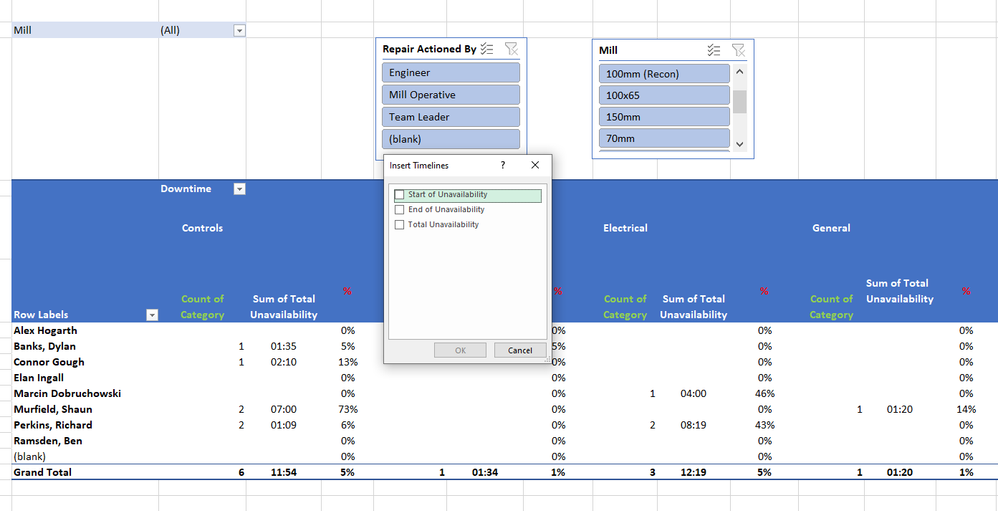
Task: Click the Mill slicer scrollbar thumb
Action: point(739,101)
